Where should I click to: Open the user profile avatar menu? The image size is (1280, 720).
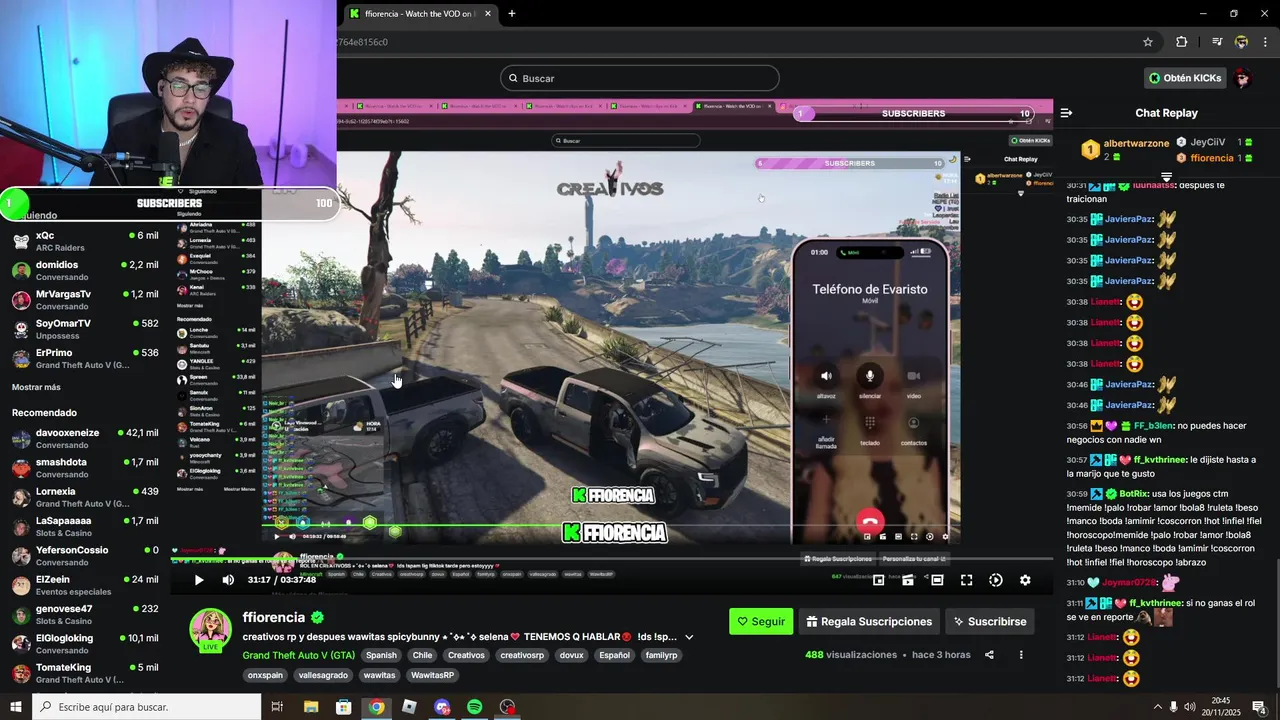point(1243,78)
